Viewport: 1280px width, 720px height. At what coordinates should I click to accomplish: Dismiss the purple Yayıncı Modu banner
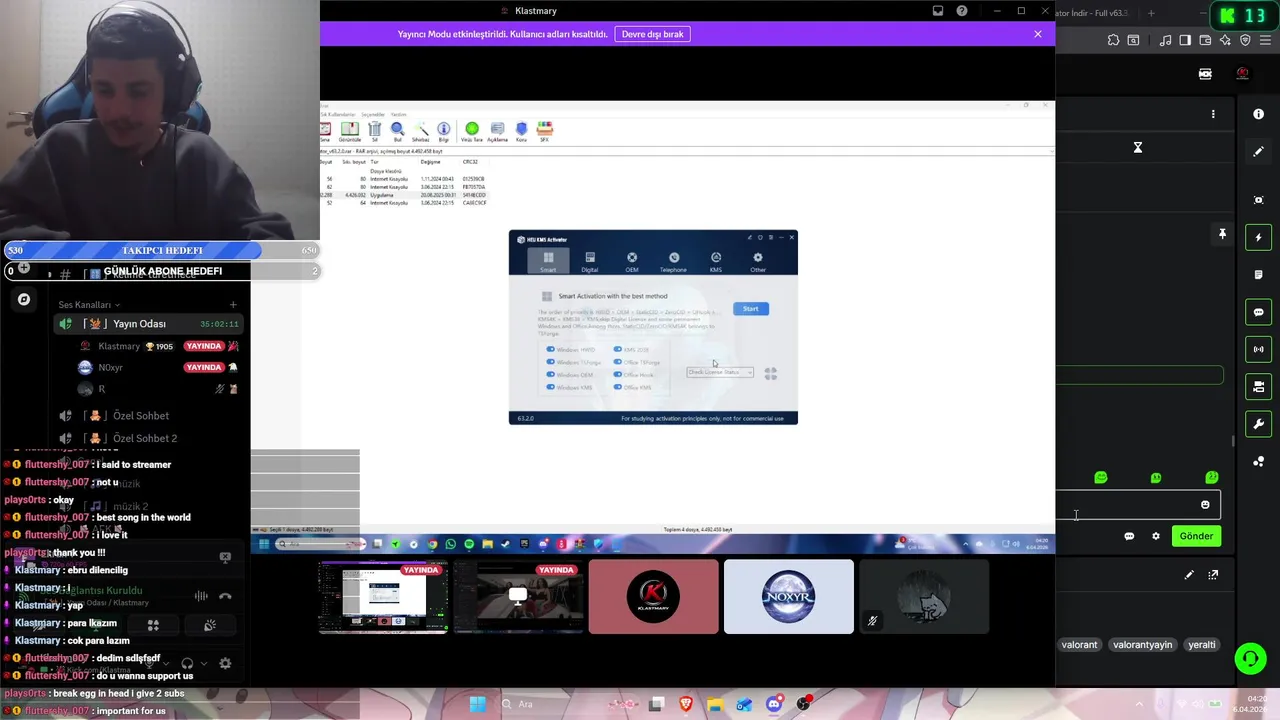pos(1038,34)
